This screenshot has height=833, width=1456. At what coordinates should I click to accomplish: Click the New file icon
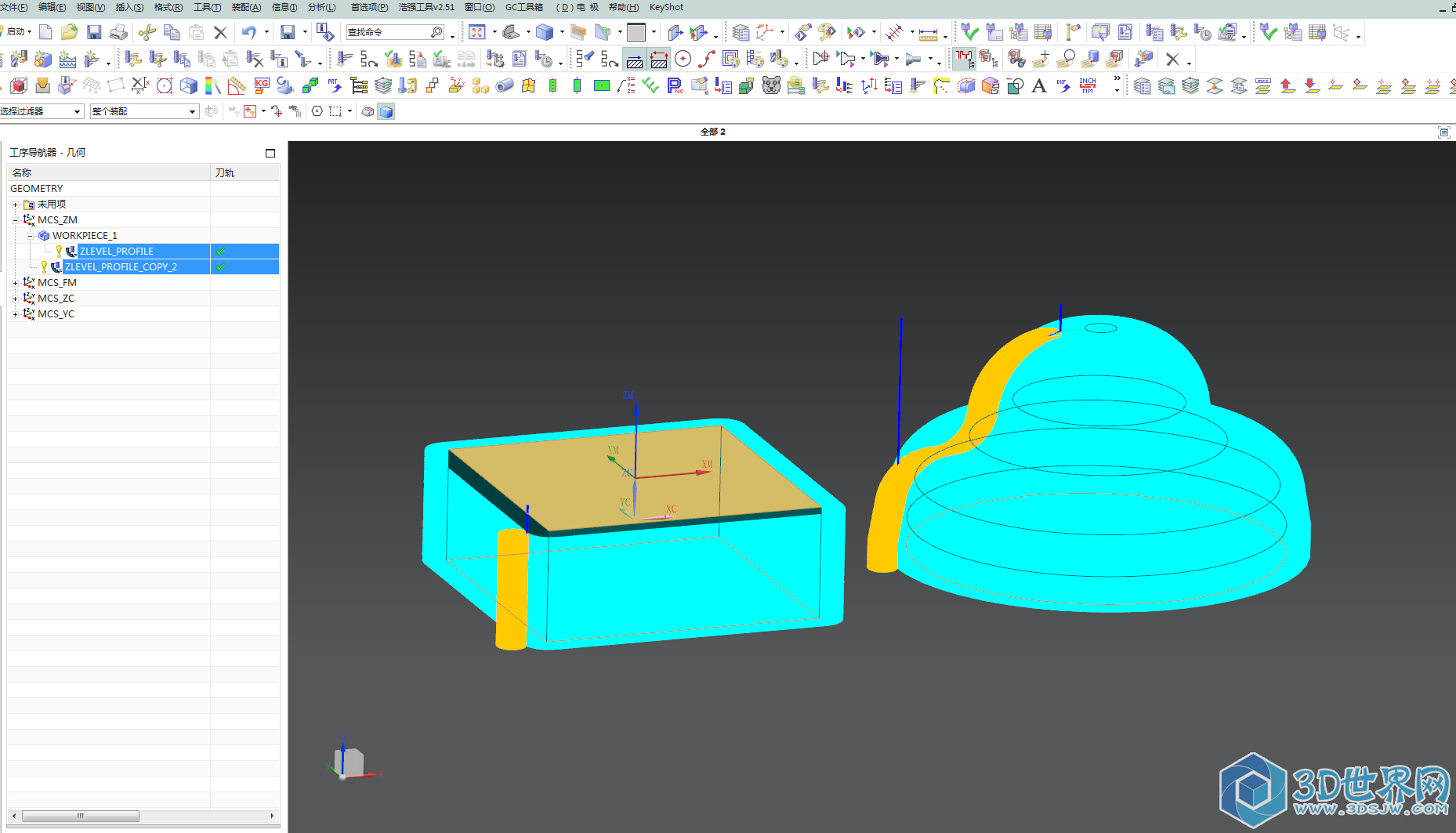pos(45,32)
